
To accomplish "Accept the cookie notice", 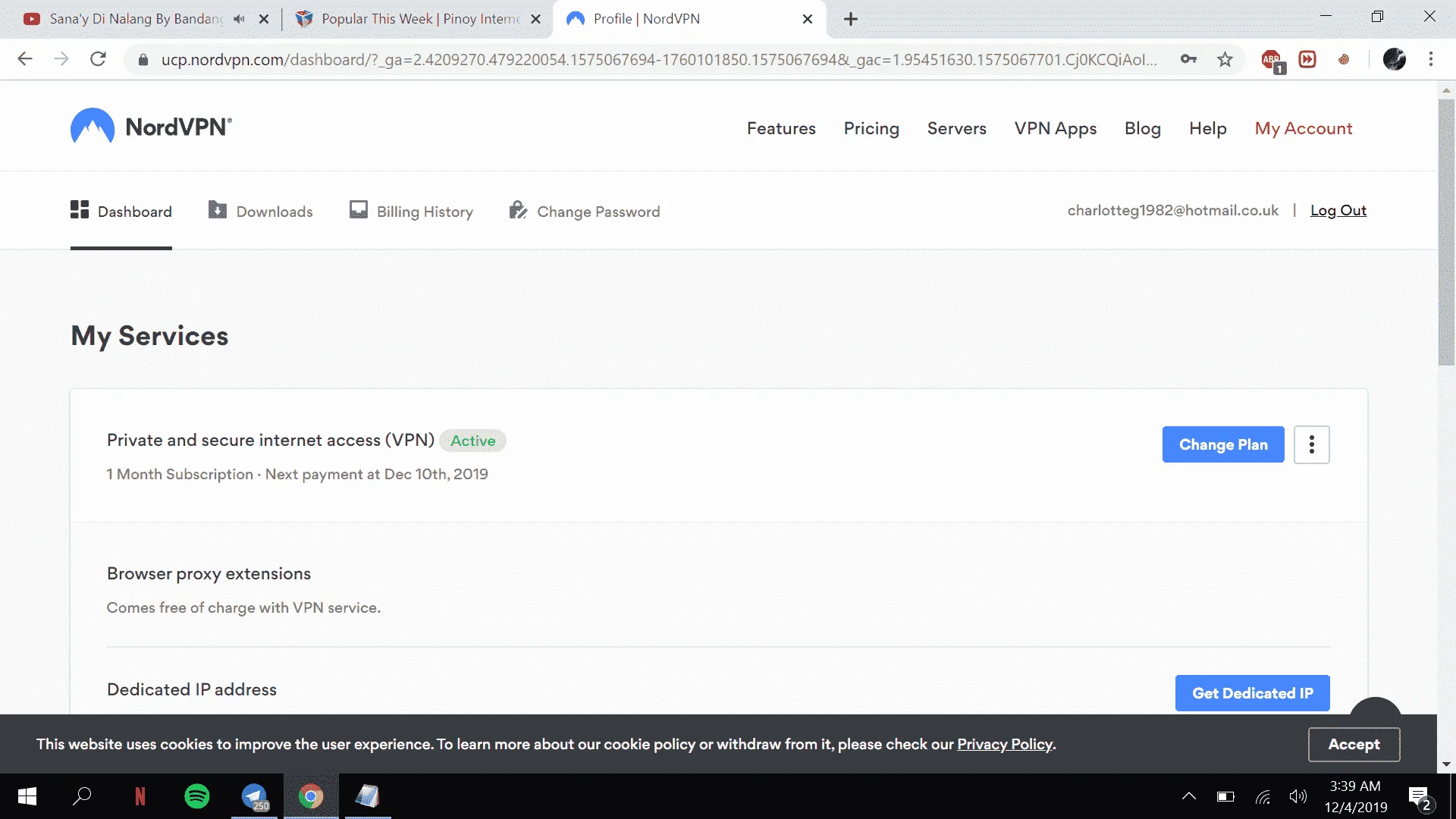I will click(x=1354, y=744).
